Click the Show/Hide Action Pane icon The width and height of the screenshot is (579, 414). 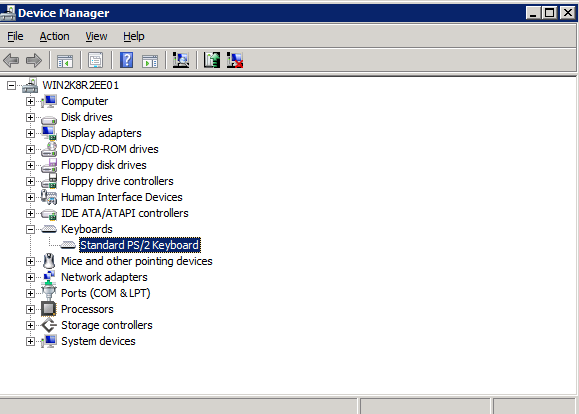pos(150,61)
